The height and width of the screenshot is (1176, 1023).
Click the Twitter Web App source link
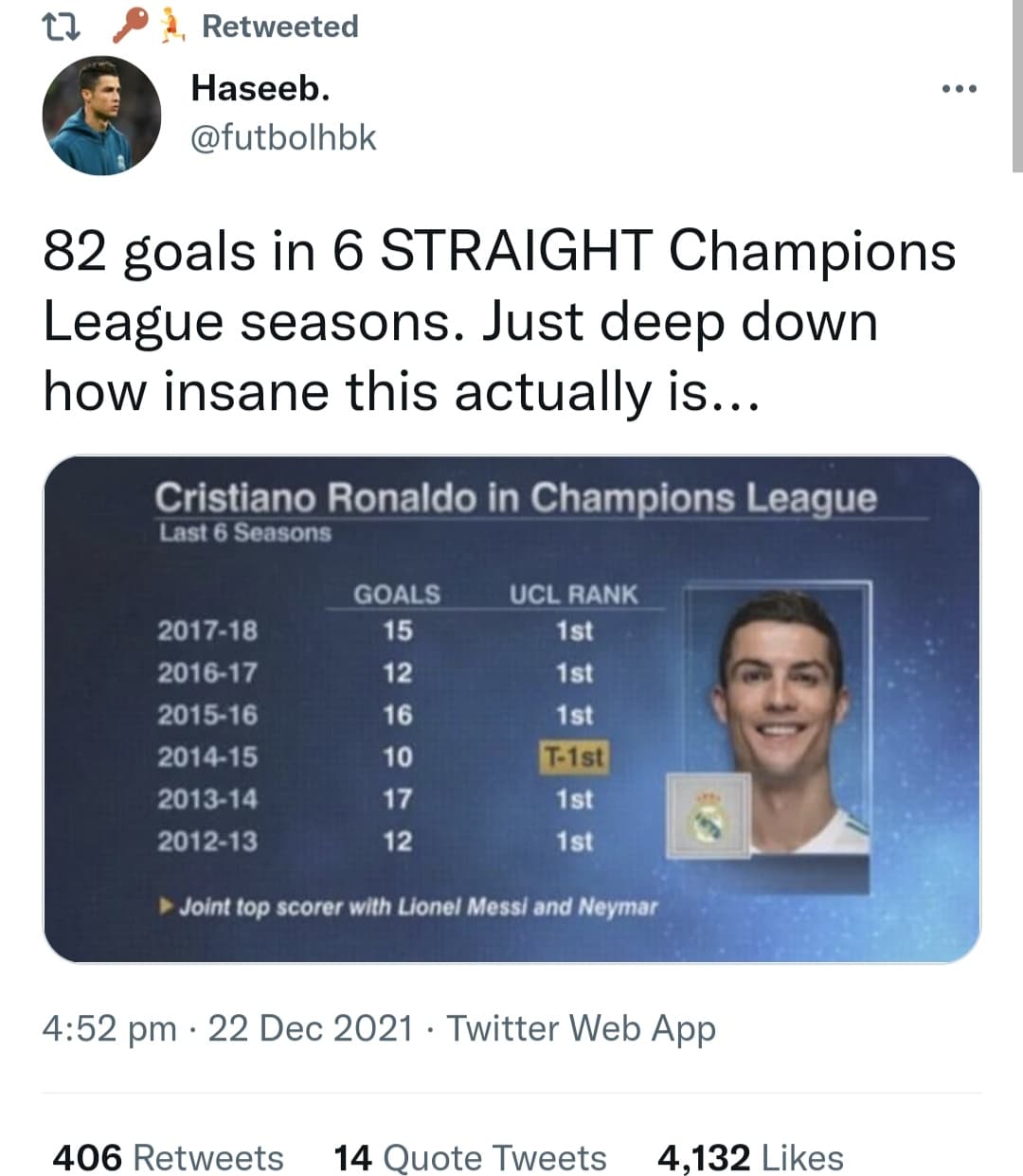click(x=581, y=1028)
